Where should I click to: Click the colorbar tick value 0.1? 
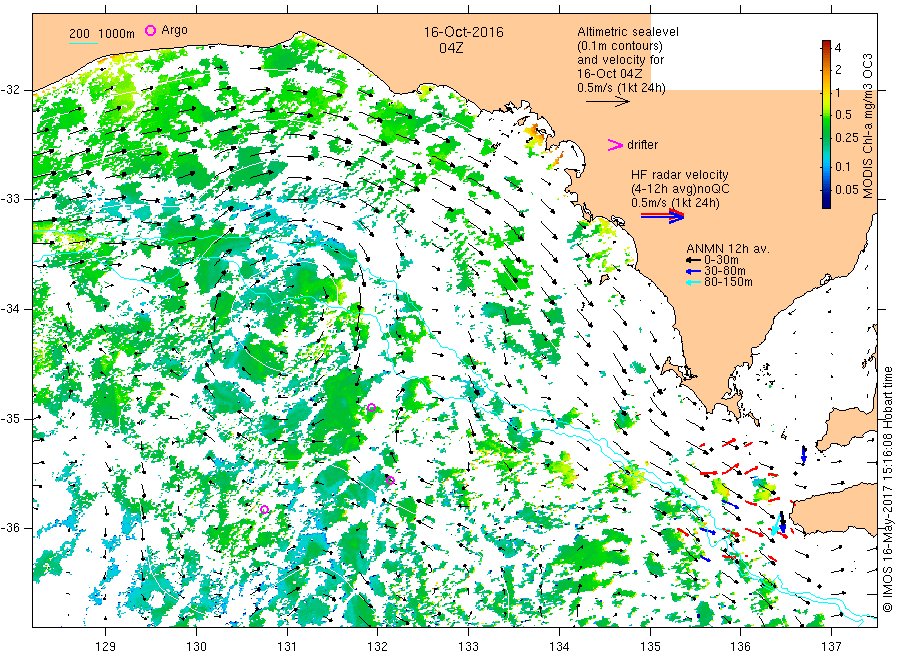[844, 166]
